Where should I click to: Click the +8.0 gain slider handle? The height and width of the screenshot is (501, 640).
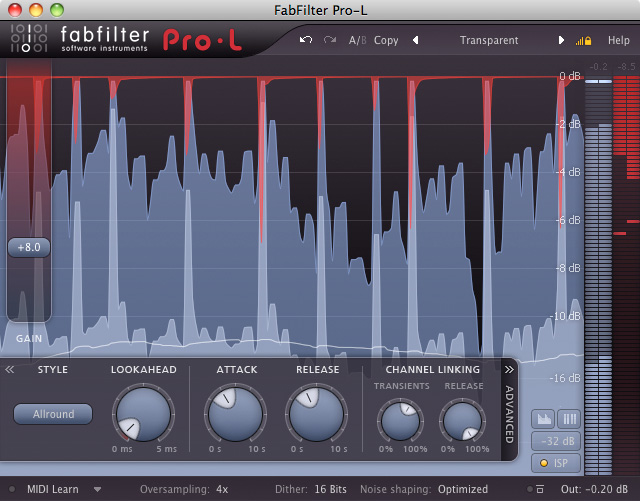click(28, 247)
